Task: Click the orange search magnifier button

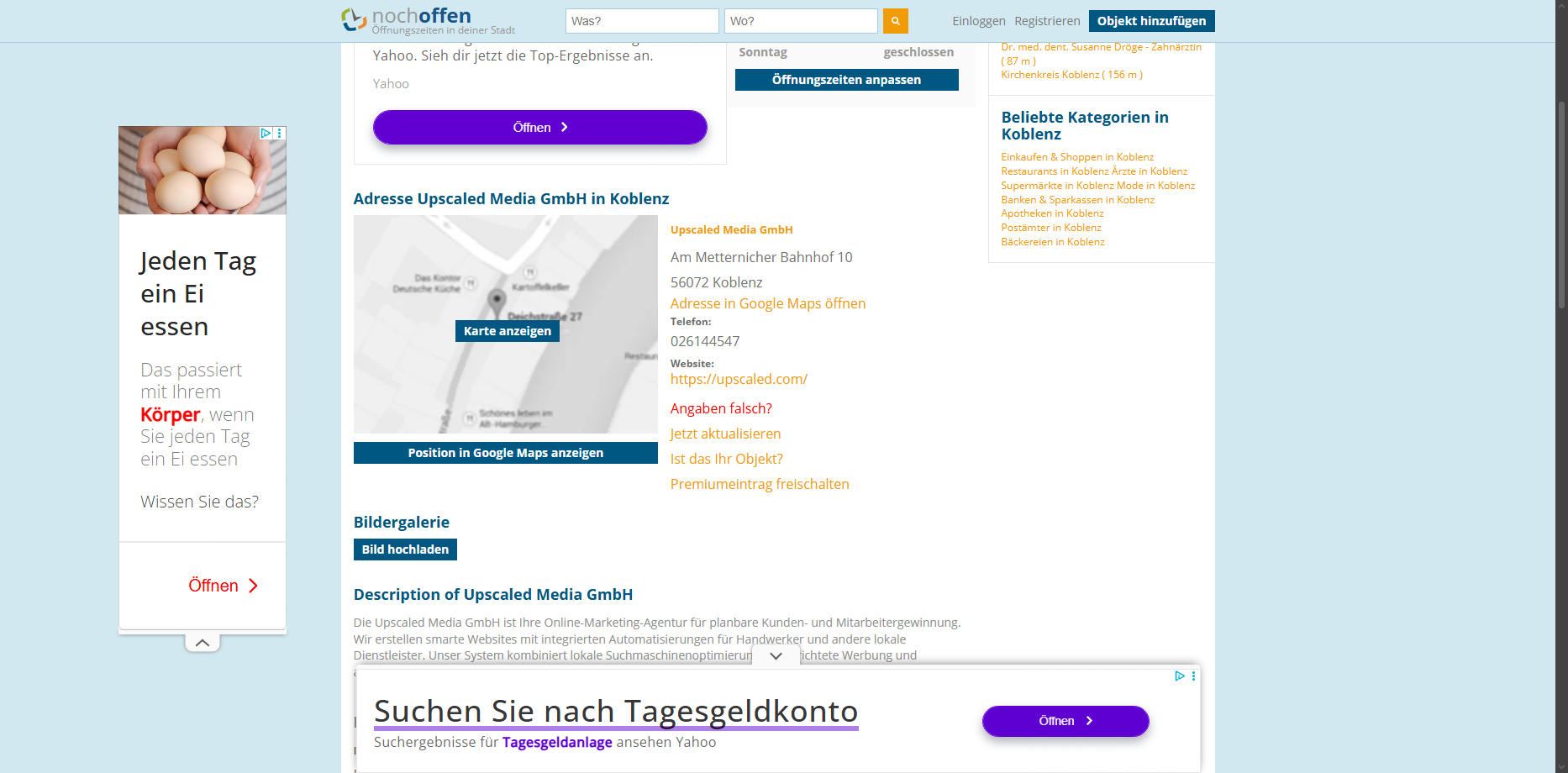Action: (x=895, y=21)
